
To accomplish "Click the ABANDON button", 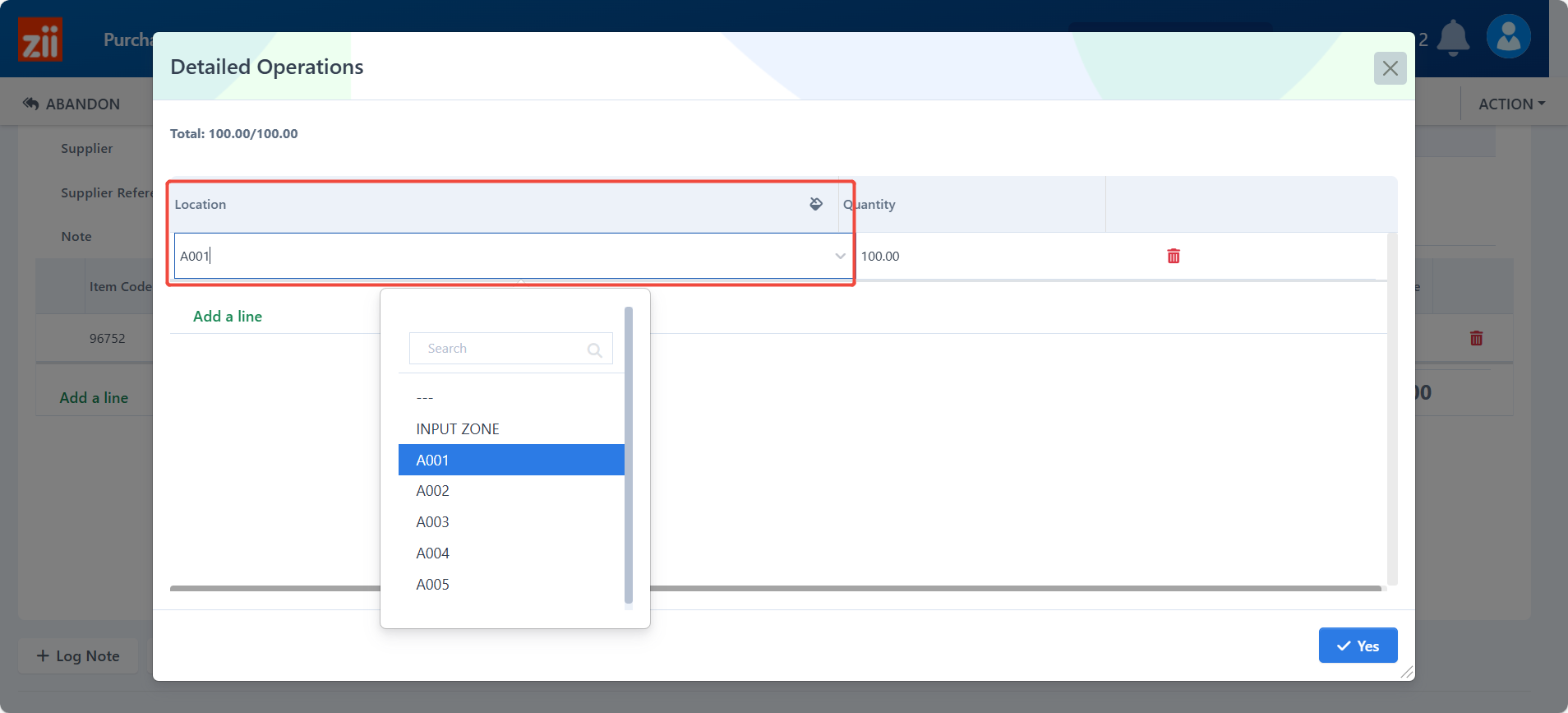I will pos(72,104).
